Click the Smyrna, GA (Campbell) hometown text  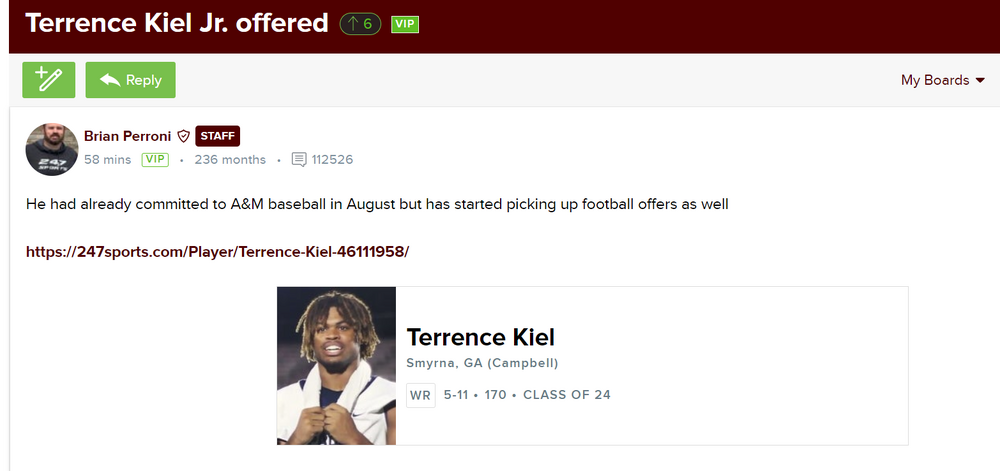[482, 363]
